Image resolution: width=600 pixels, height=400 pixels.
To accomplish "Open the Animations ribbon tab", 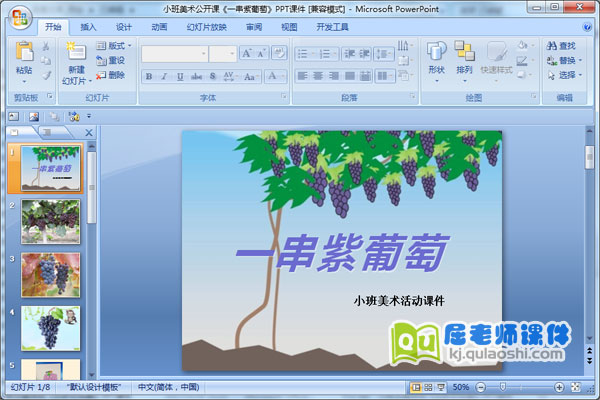I will tap(159, 27).
